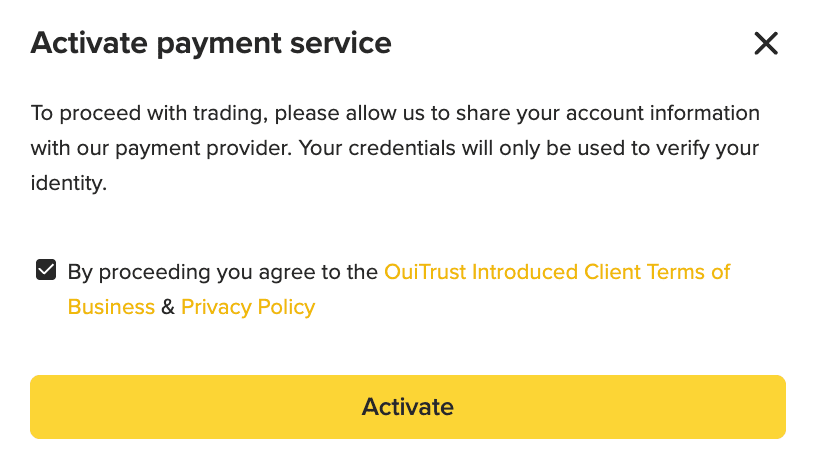The width and height of the screenshot is (816, 470).
Task: Disable consent by clicking the checked box
Action: pos(45,271)
